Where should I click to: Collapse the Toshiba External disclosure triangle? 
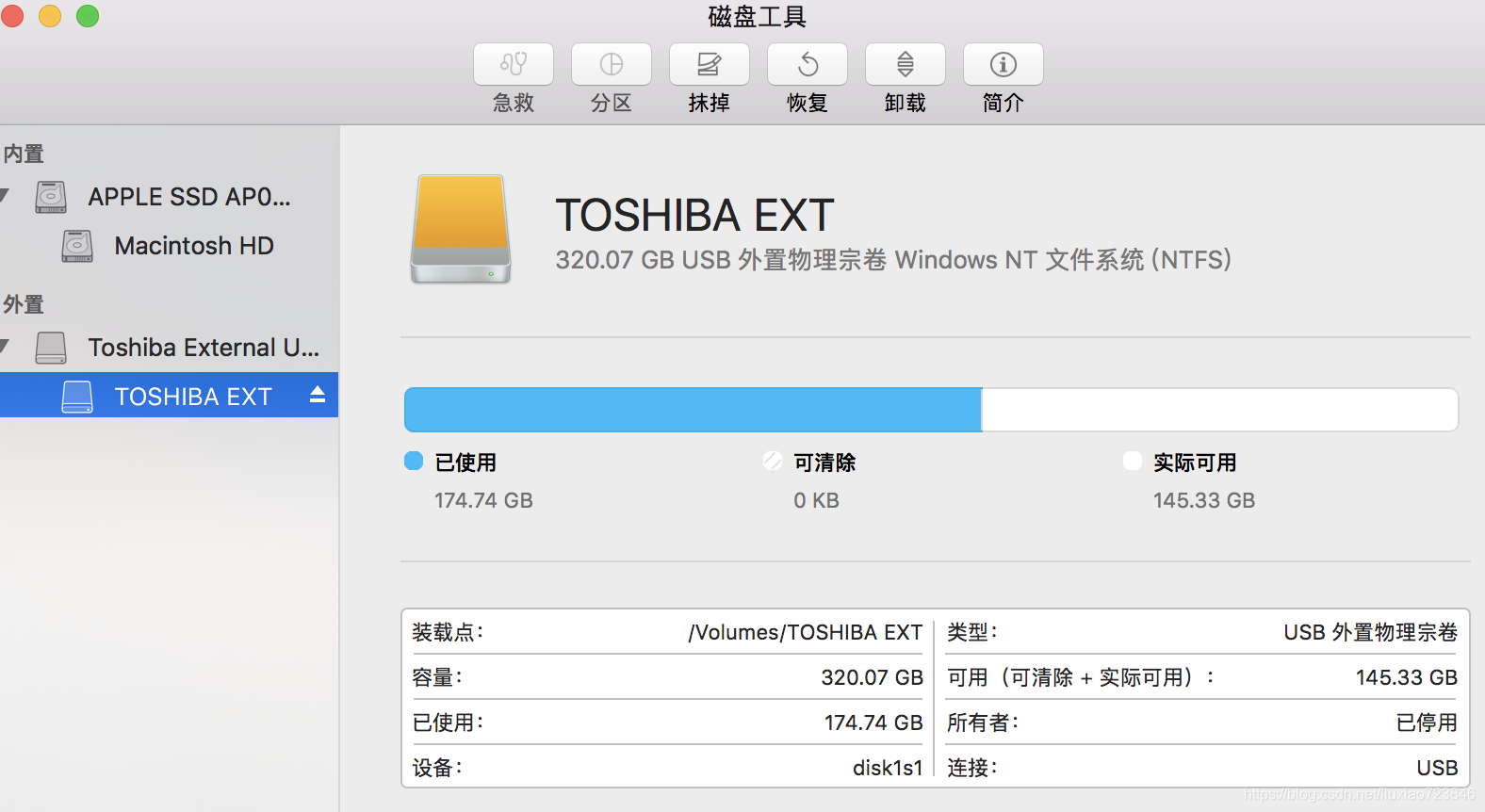[x=5, y=347]
